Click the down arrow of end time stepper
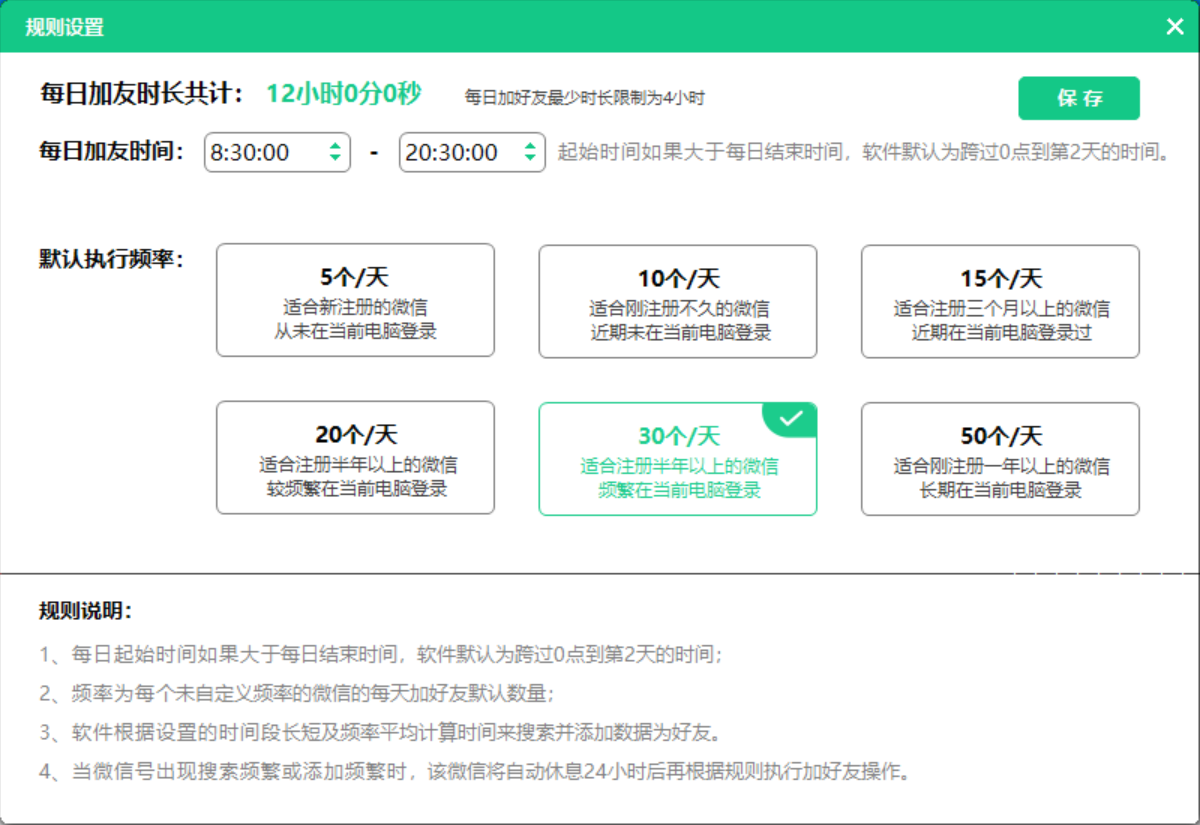This screenshot has width=1200, height=825. 529,159
